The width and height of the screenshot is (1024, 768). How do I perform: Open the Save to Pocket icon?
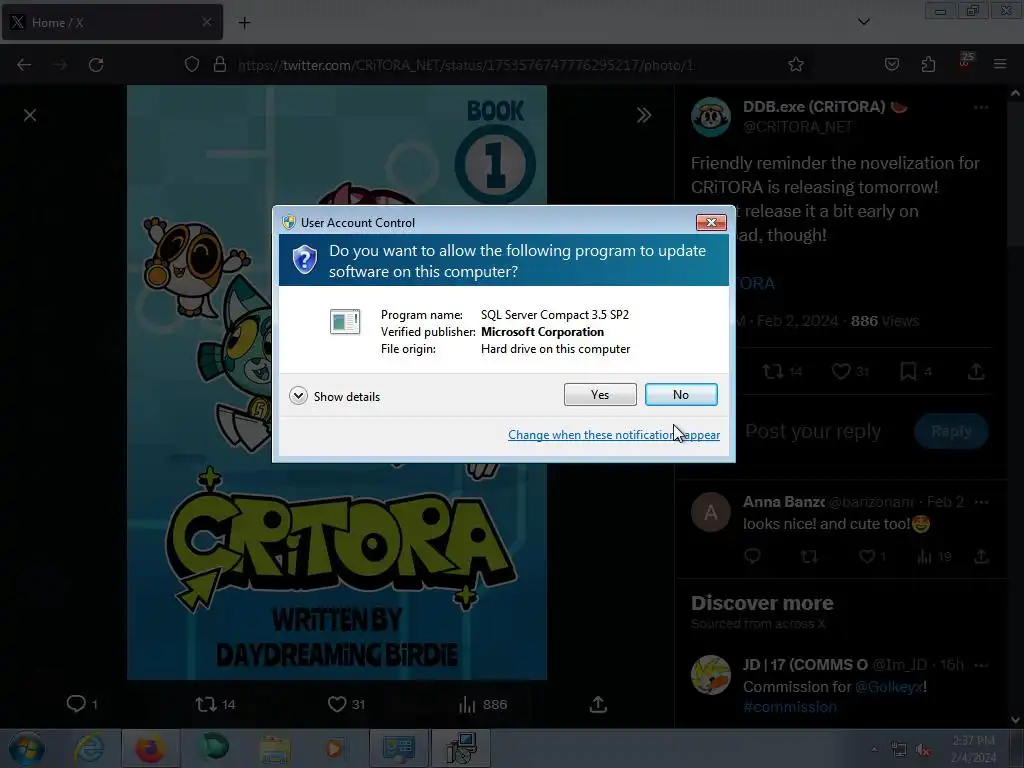[891, 65]
